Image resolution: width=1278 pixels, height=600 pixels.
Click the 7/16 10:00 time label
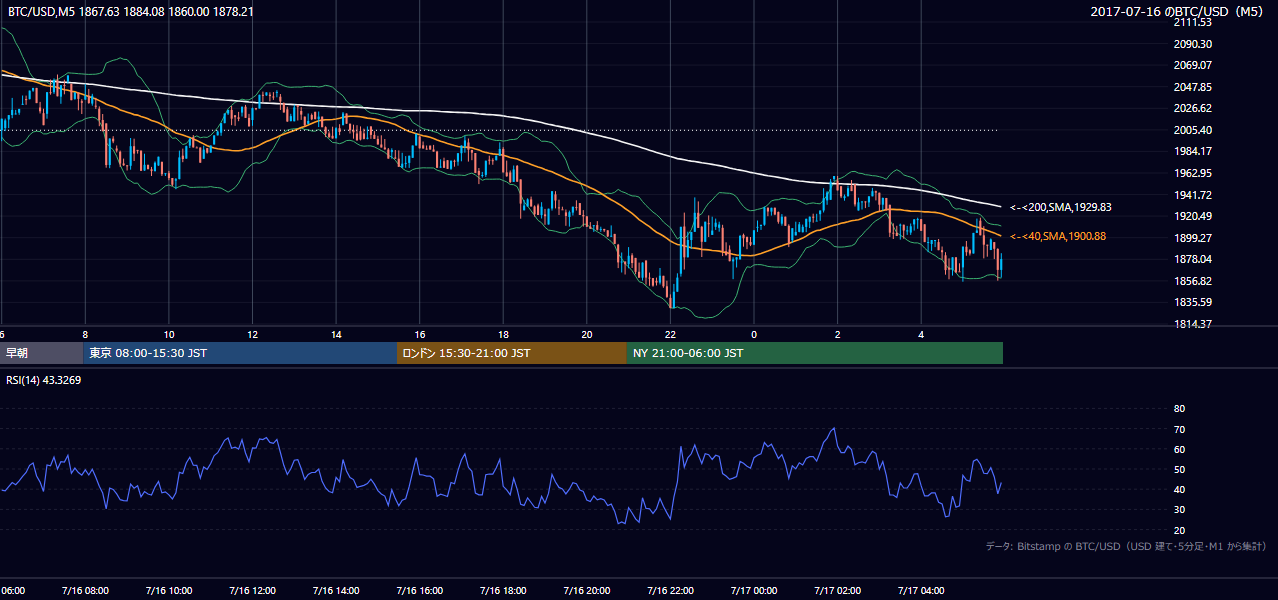(168, 591)
